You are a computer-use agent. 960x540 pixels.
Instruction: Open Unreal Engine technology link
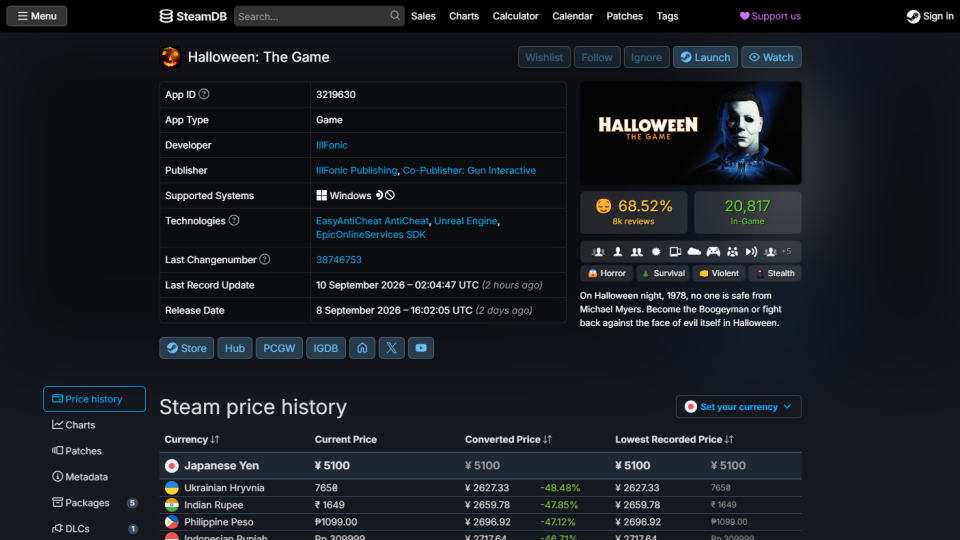tap(465, 220)
